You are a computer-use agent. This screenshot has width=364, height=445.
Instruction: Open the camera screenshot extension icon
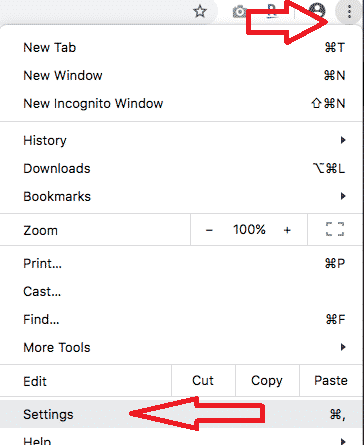point(239,12)
